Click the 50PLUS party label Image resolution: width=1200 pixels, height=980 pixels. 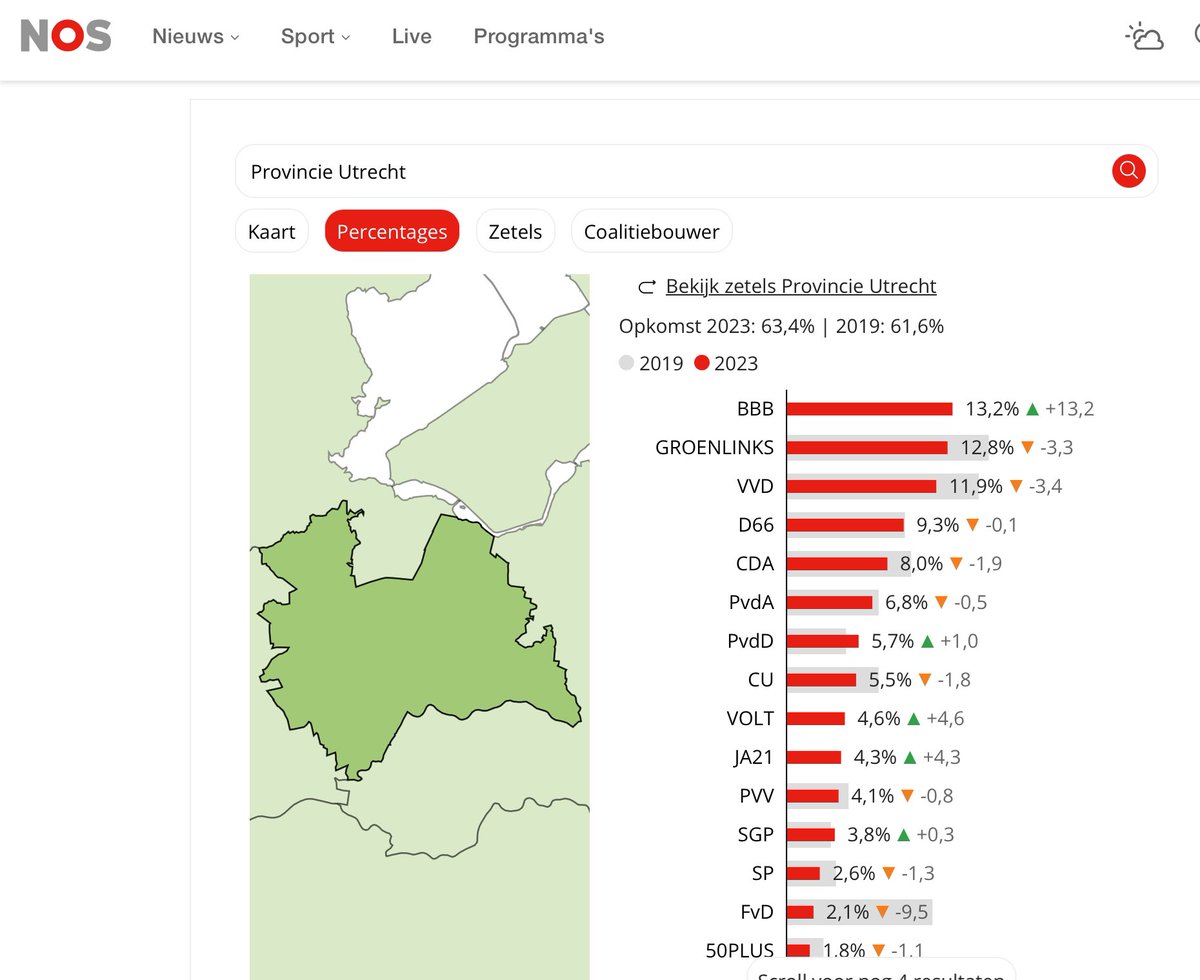pos(740,951)
